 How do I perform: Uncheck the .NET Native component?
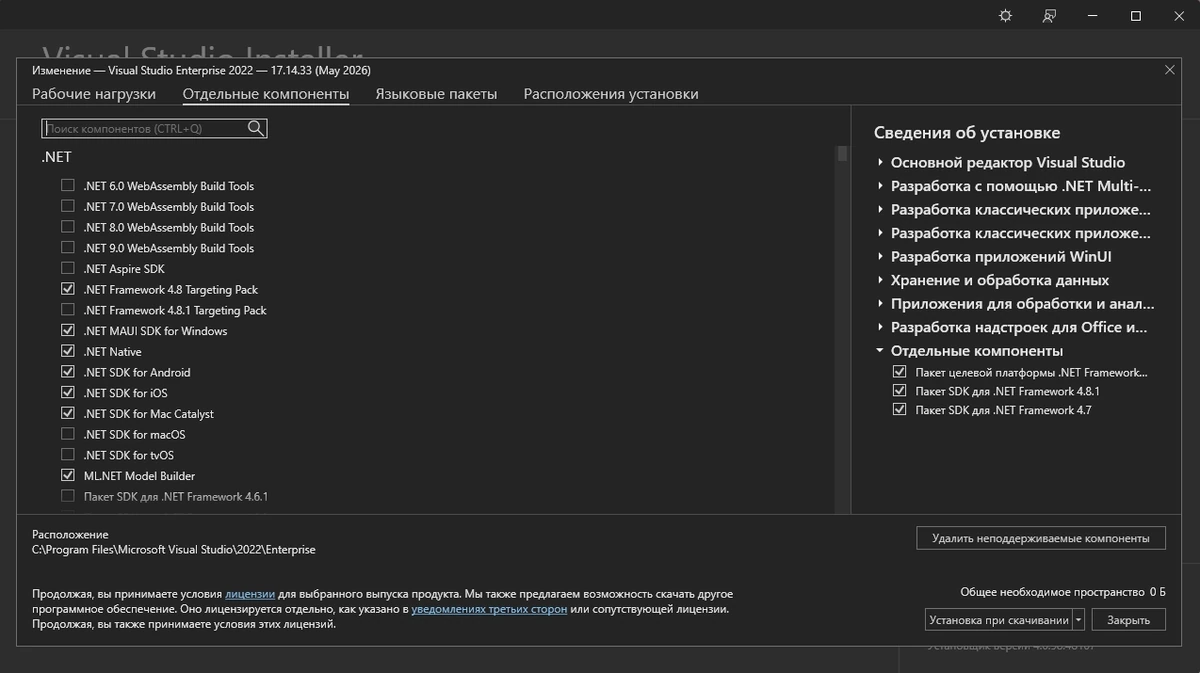(x=68, y=351)
